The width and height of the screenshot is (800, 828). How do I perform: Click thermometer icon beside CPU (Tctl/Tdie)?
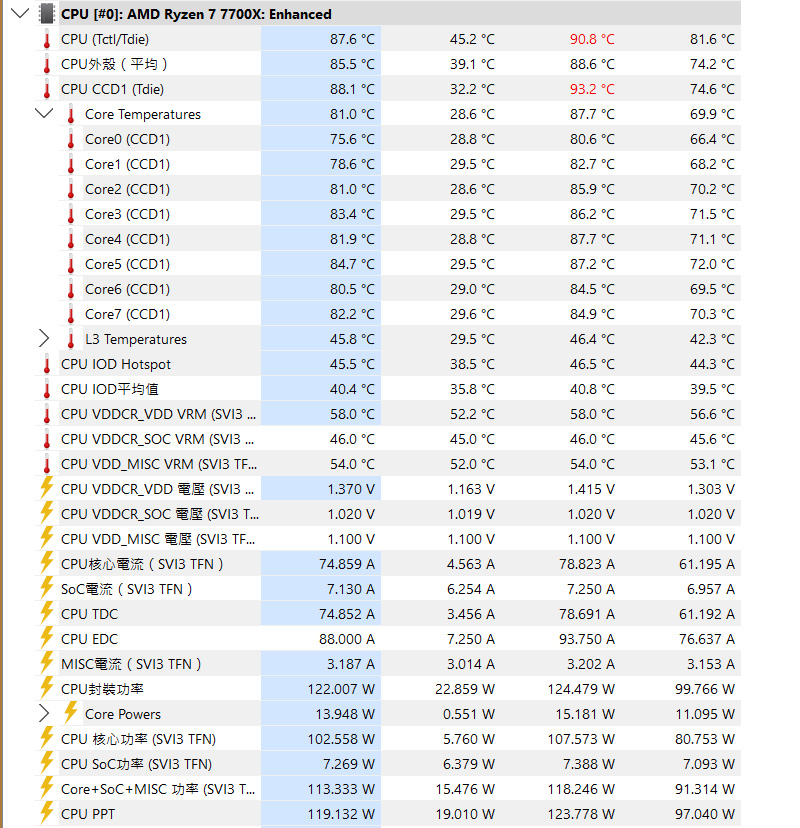tap(46, 39)
